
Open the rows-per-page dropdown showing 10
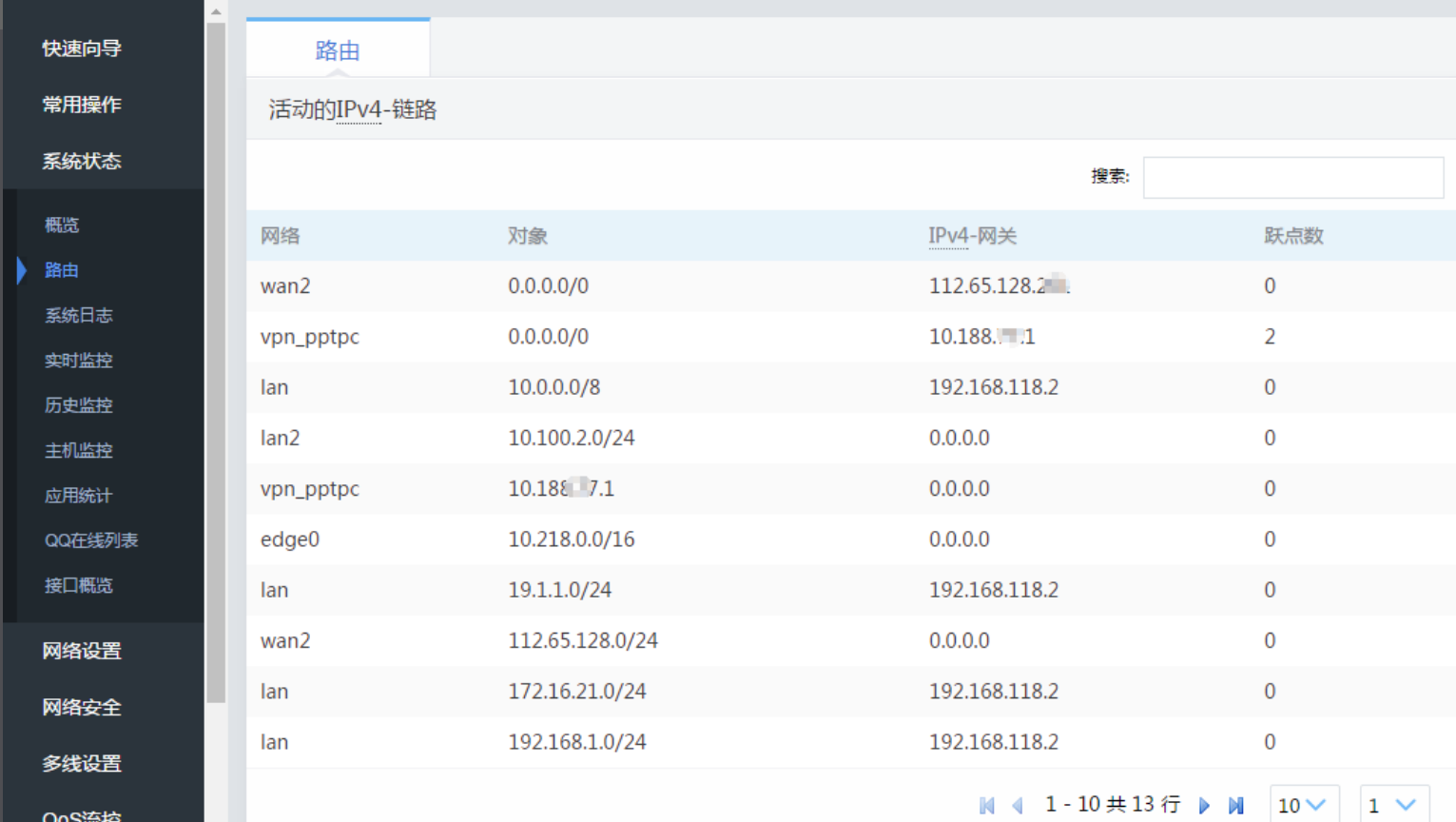click(1303, 805)
